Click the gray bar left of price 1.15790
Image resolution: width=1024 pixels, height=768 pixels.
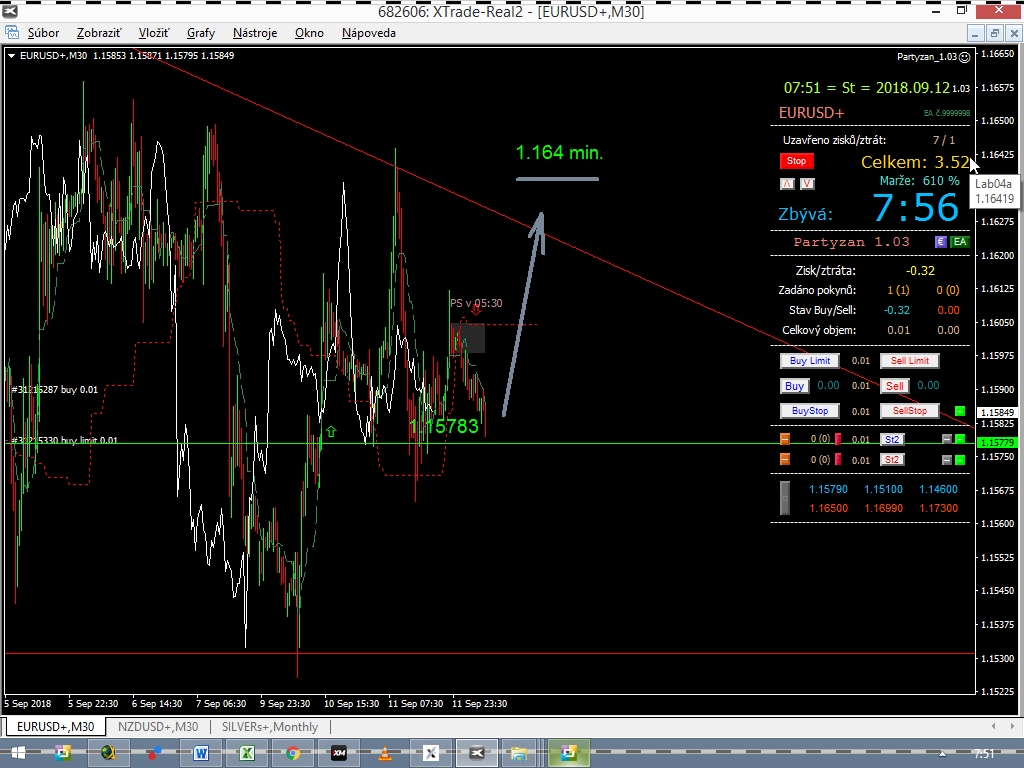point(785,498)
